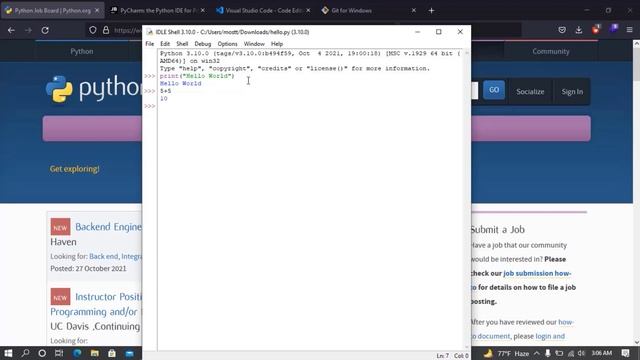Viewport: 640px width, 360px height.
Task: Click the Back end tag link
Action: (x=104, y=256)
